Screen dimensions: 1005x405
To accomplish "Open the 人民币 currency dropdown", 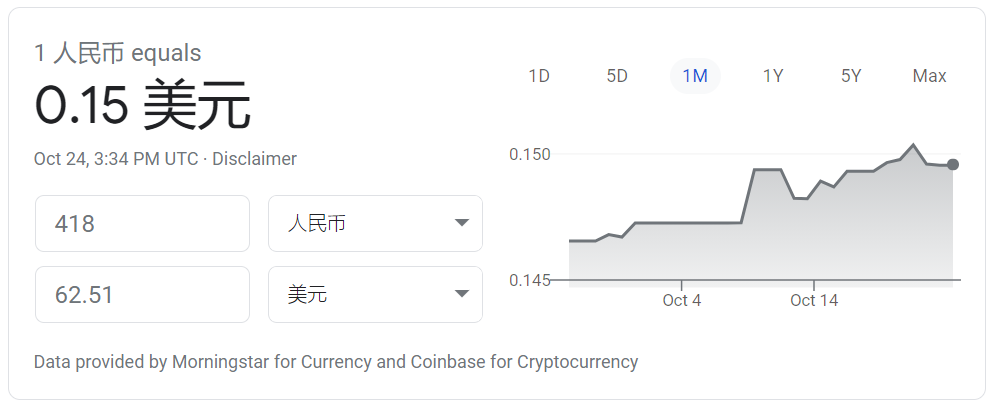I will pyautogui.click(x=375, y=224).
